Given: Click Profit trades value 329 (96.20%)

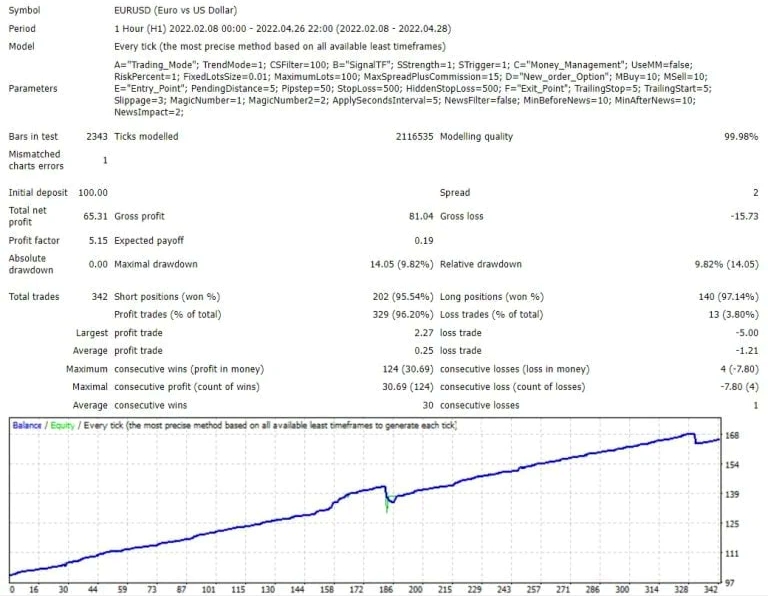Looking at the screenshot, I should (x=403, y=314).
